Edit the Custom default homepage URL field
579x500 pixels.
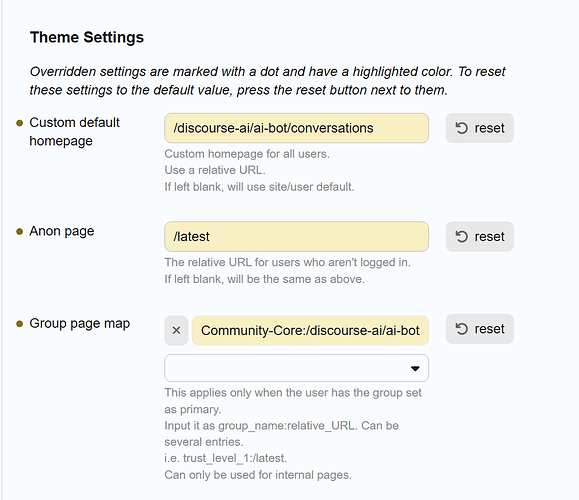pyautogui.click(x=297, y=128)
